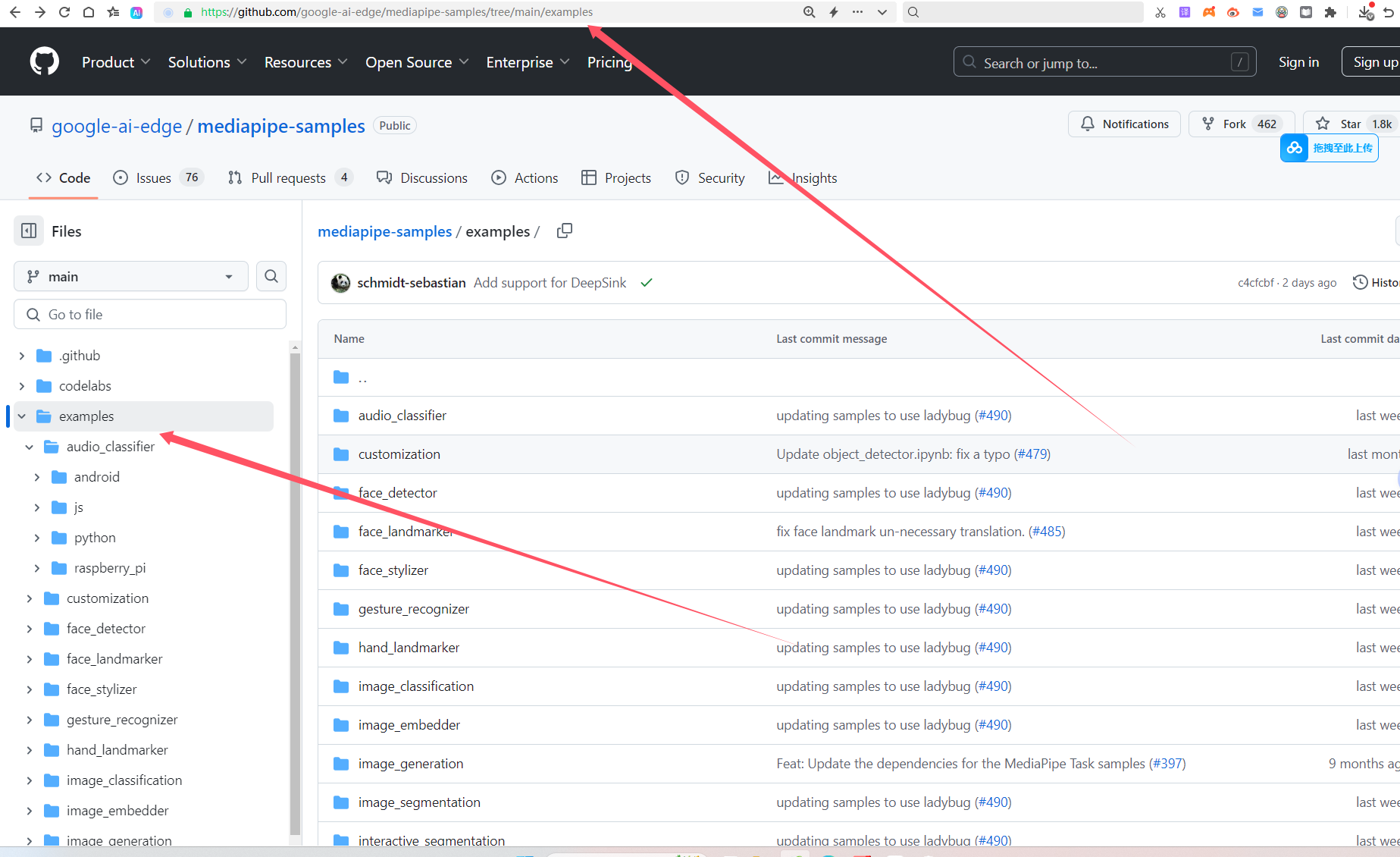The height and width of the screenshot is (857, 1400).
Task: Open the Discussions tab
Action: [x=422, y=177]
